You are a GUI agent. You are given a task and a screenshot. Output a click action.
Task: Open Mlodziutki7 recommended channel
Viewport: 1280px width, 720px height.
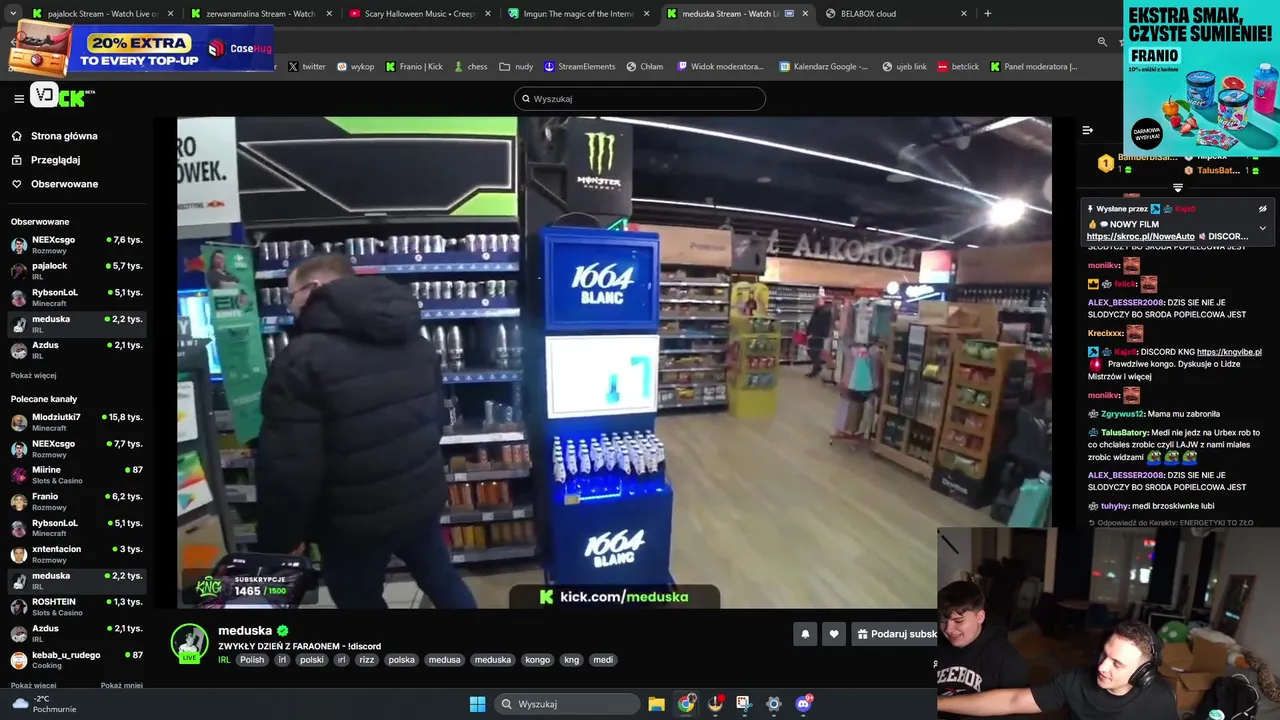click(x=77, y=422)
